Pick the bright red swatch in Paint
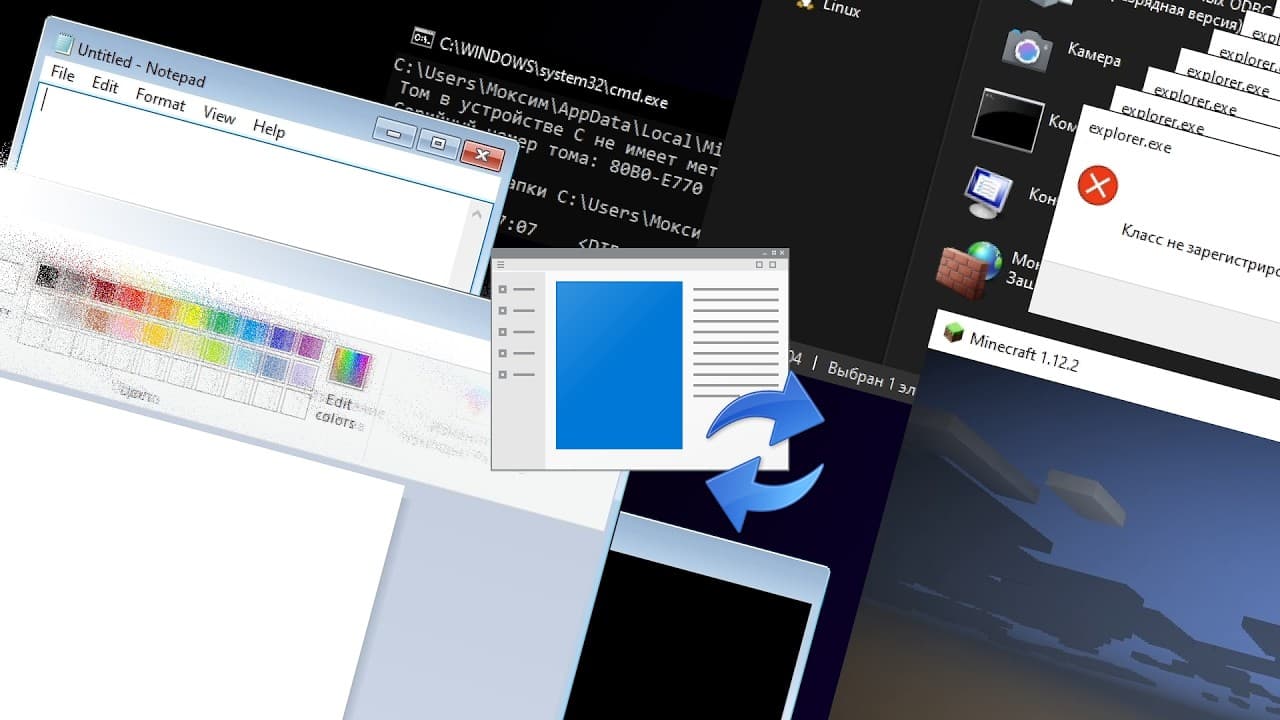Screen dimensions: 1280x720 click(x=133, y=298)
